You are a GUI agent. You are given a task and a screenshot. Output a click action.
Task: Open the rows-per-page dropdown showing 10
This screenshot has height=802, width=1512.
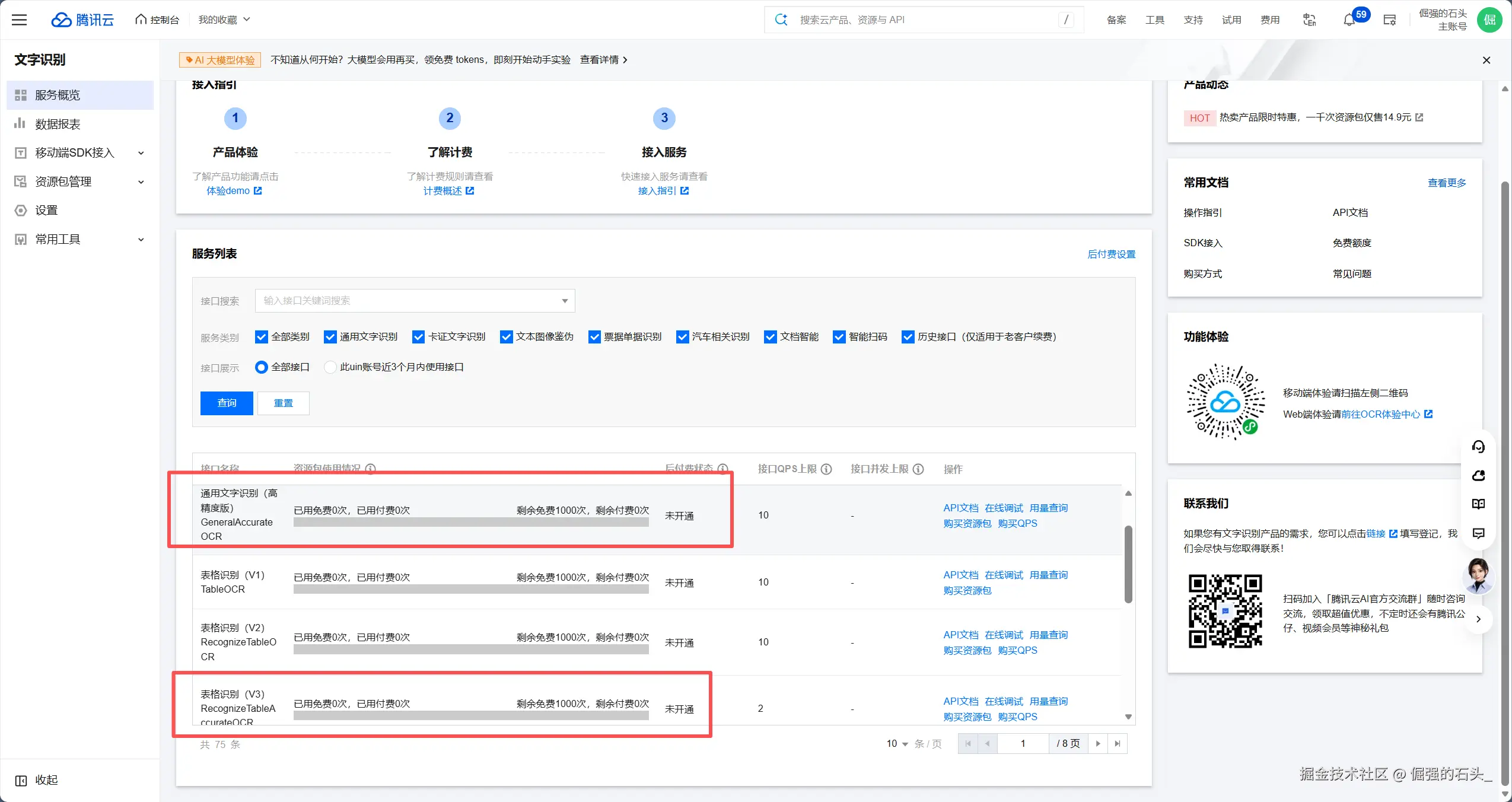pos(897,744)
